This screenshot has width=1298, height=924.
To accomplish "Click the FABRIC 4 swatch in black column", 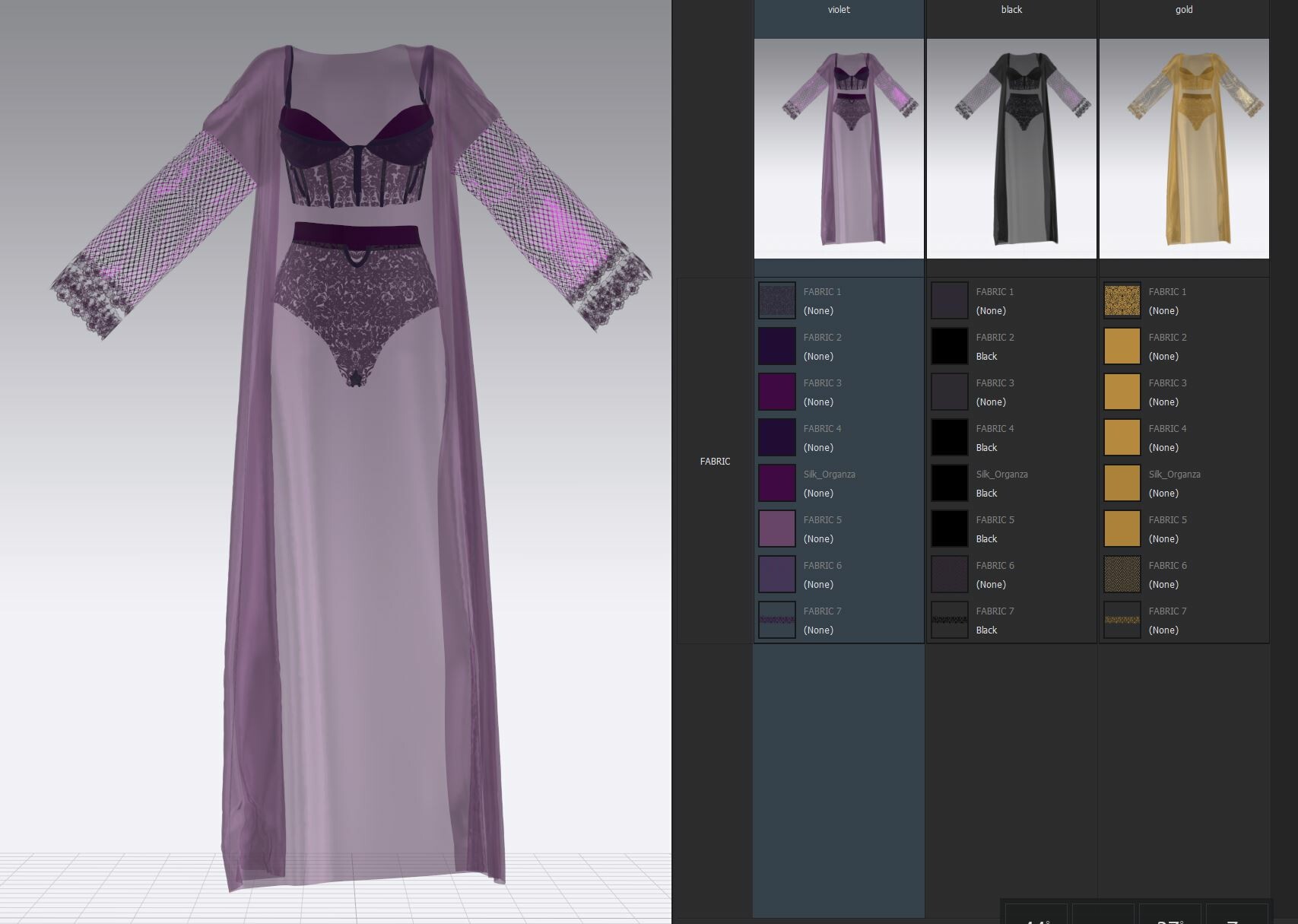I will (950, 437).
